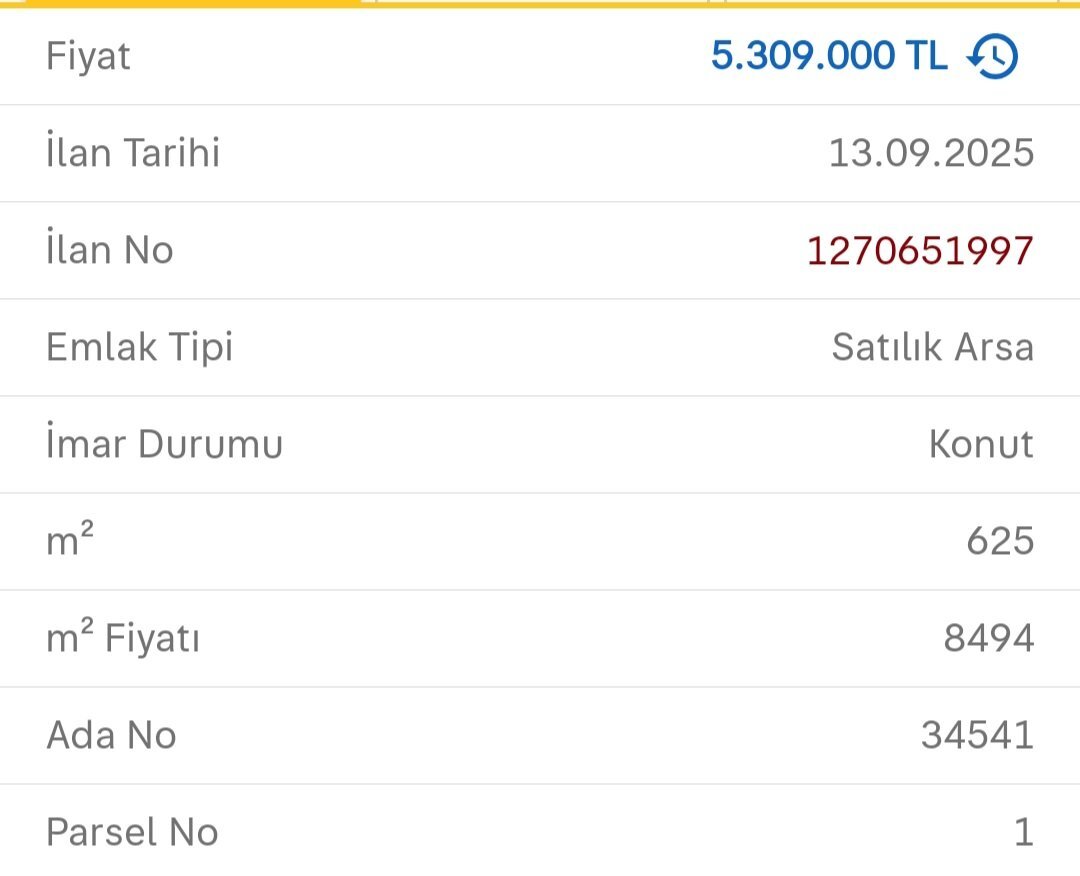The image size is (1080, 876).
Task: Select the İlan No row label
Action: point(110,250)
